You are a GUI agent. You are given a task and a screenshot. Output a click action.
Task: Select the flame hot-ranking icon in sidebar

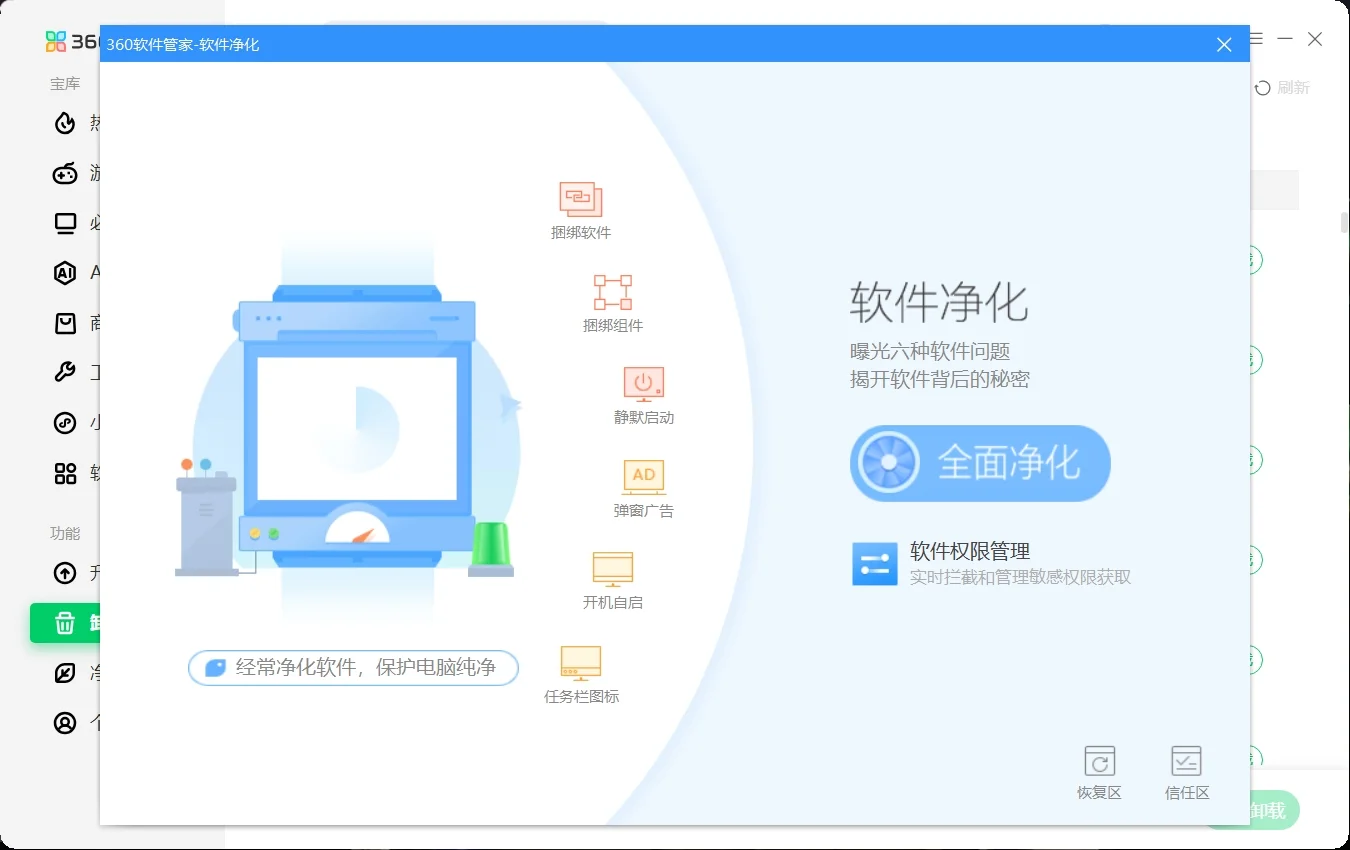[66, 122]
